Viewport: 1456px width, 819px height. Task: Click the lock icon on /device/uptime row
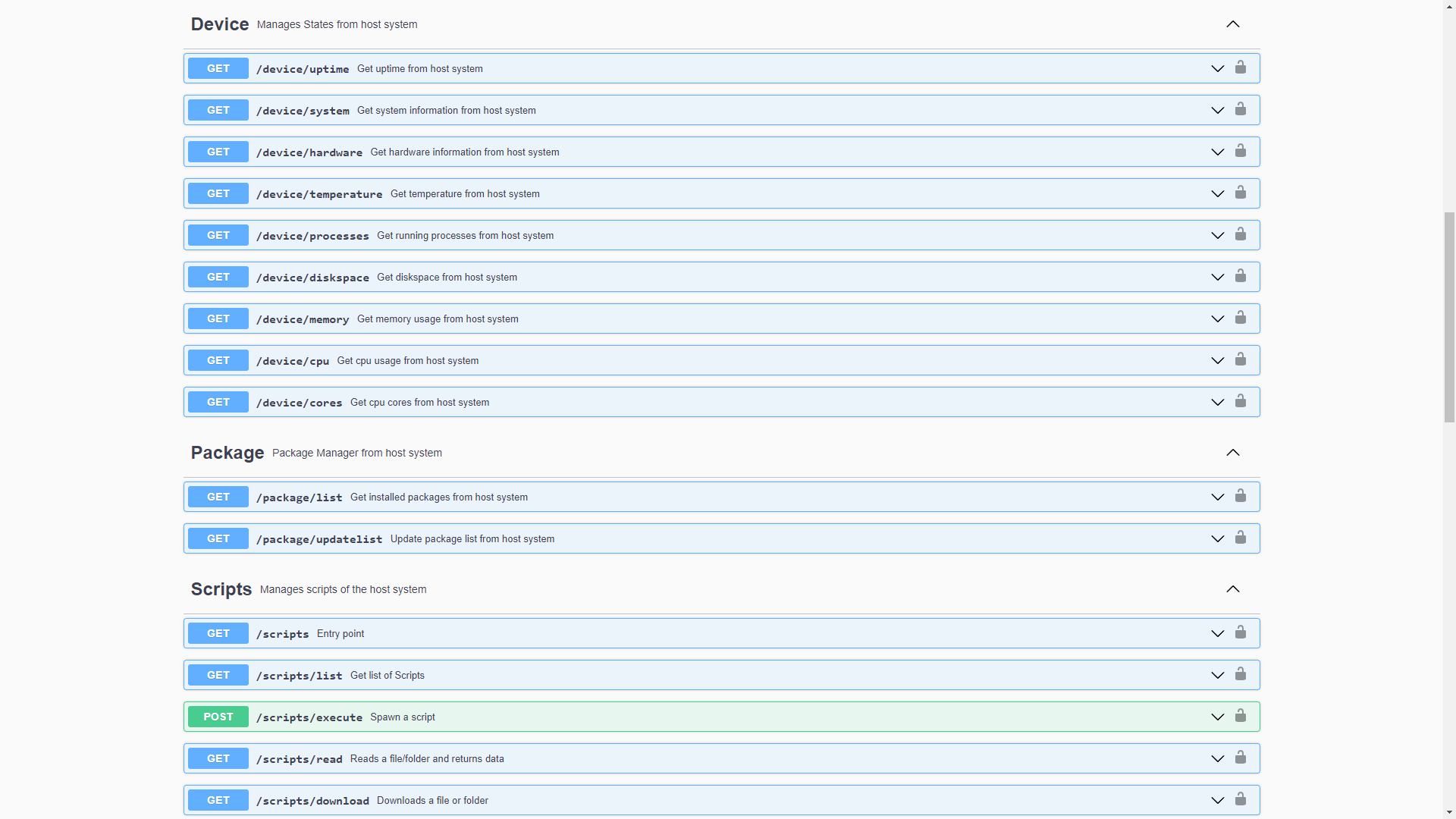click(x=1240, y=67)
